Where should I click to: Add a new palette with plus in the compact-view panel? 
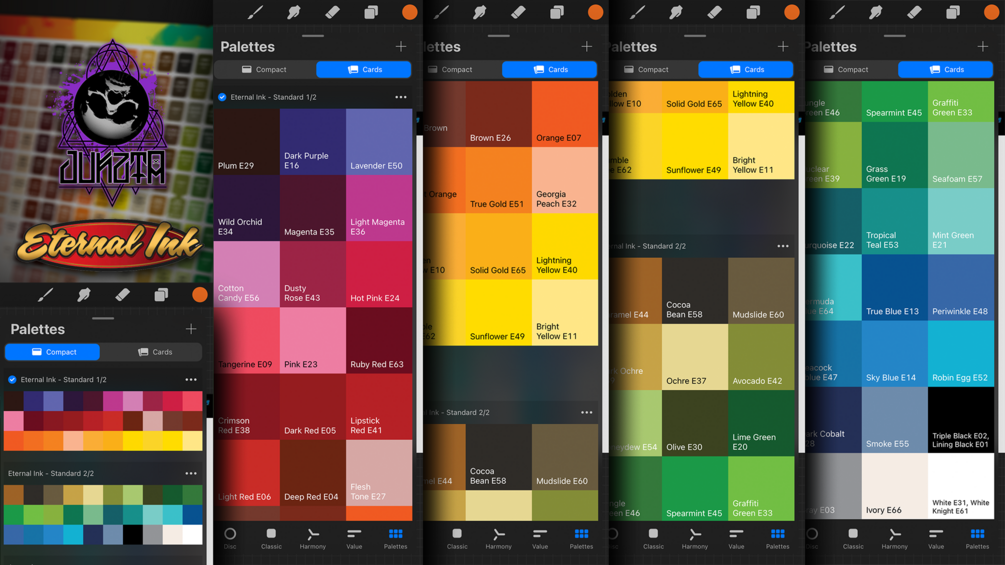[x=191, y=329]
